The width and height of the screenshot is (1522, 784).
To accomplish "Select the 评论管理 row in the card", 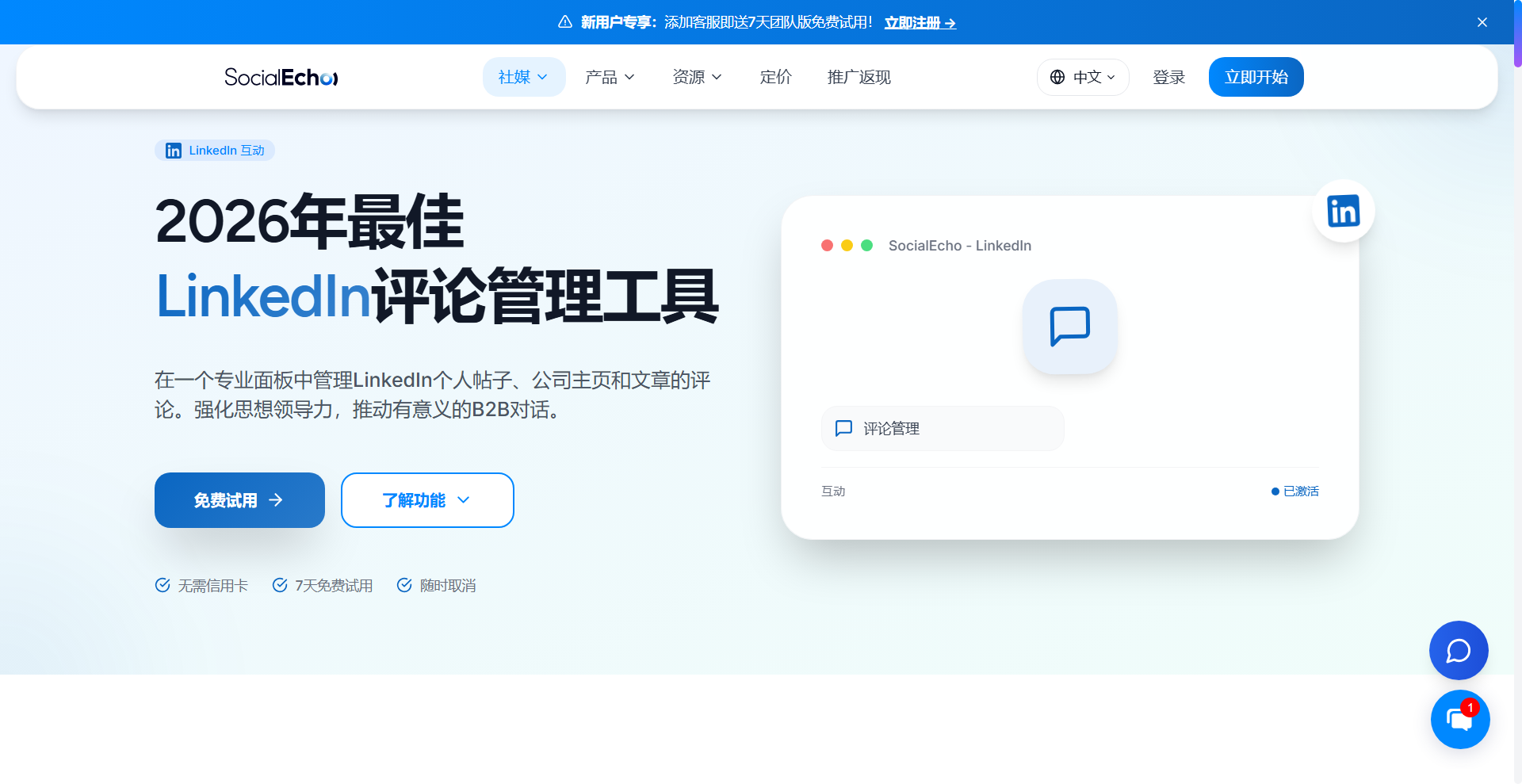I will click(x=943, y=428).
